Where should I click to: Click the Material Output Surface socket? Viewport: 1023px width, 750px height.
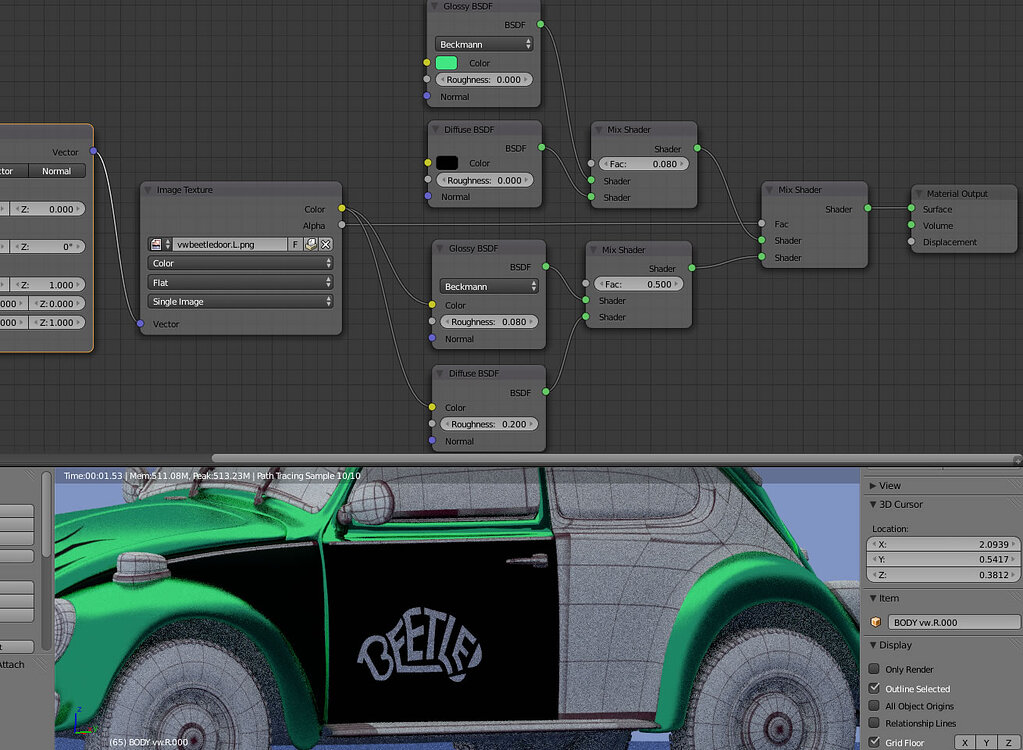911,209
